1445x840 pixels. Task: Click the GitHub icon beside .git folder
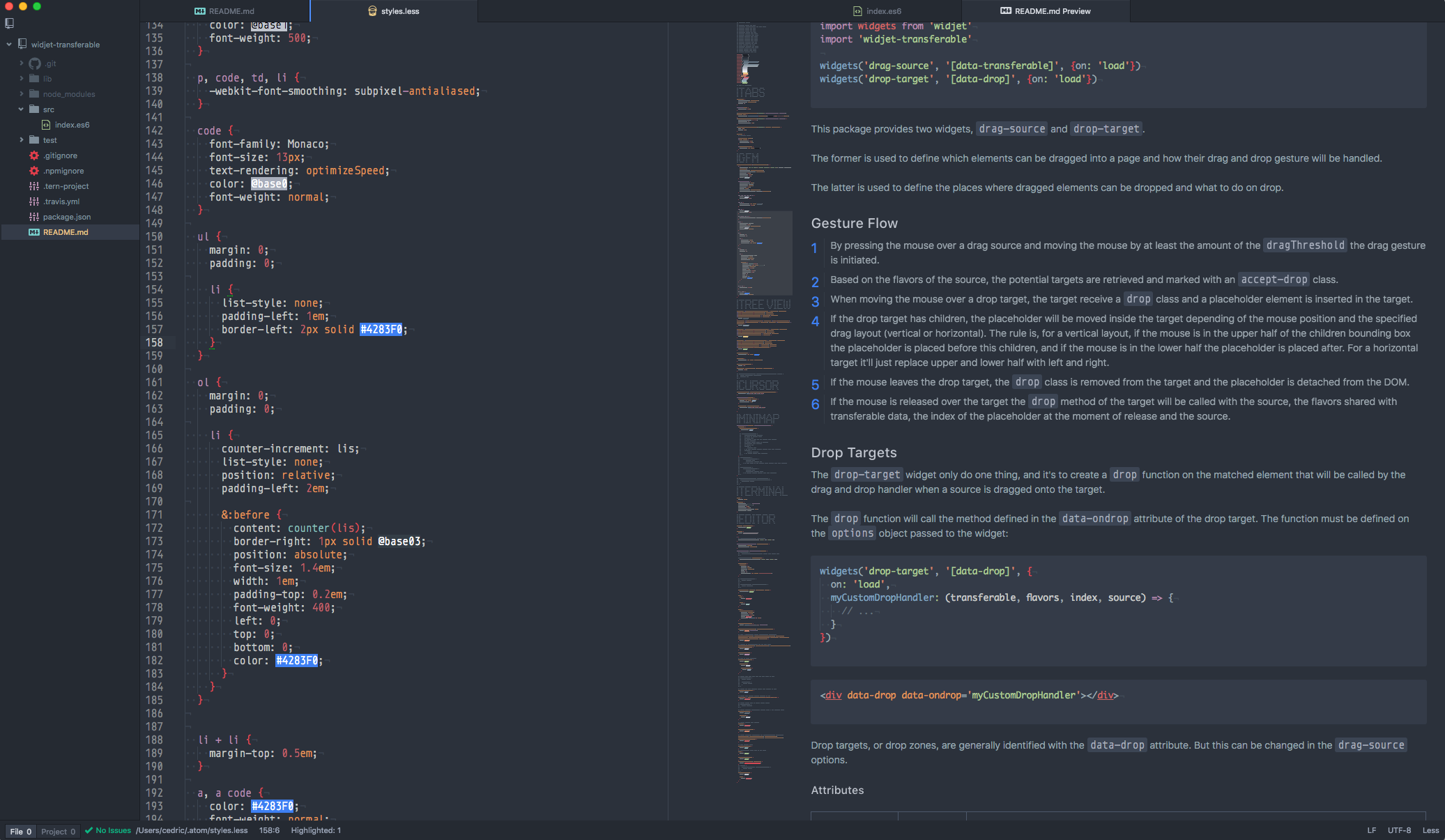(x=34, y=63)
